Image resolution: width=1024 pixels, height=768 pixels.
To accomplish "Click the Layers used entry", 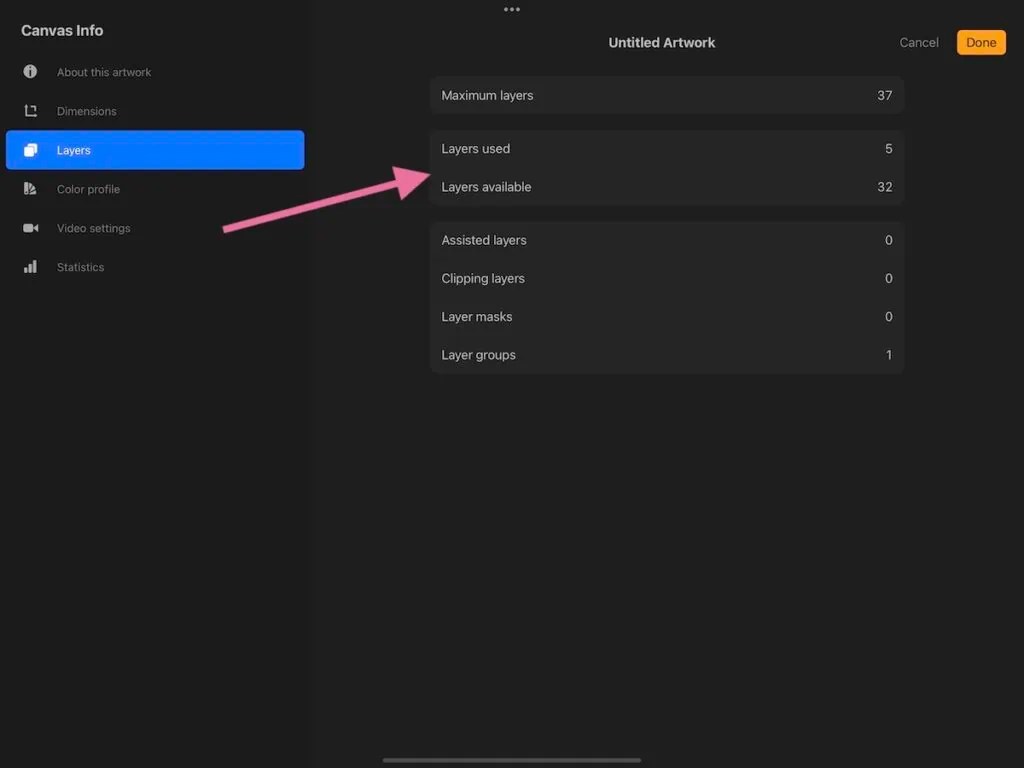I will tap(666, 148).
